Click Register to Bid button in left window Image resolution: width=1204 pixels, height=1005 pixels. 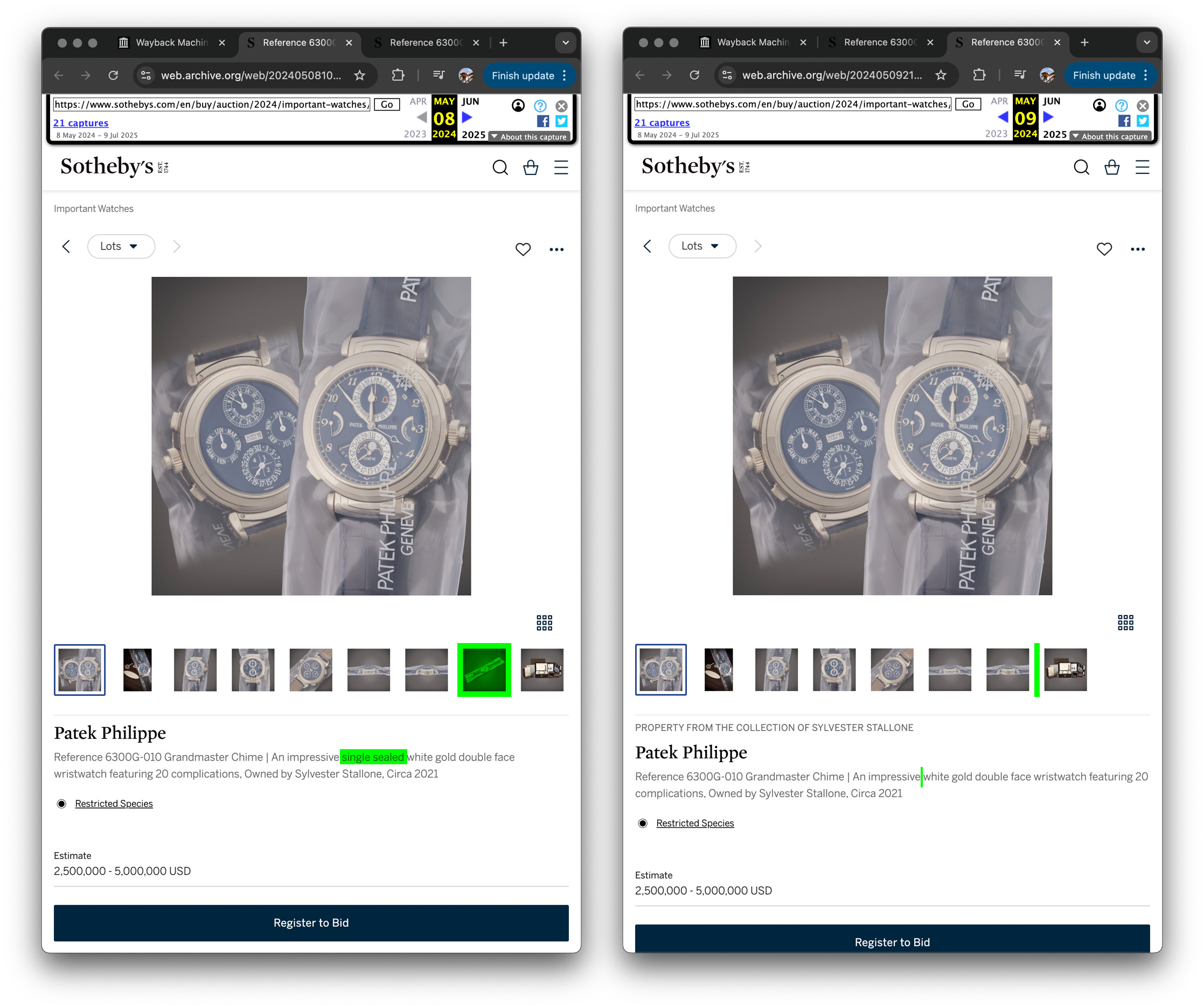(x=311, y=923)
